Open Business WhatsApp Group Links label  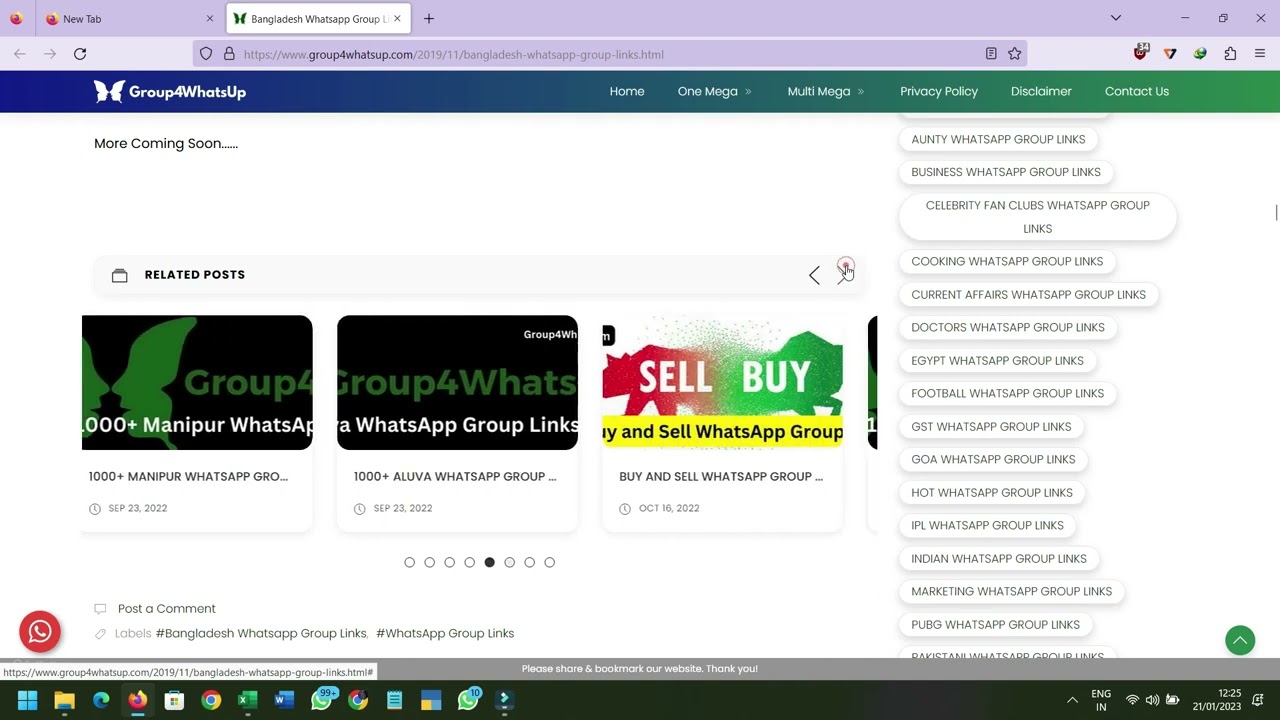tap(1006, 172)
